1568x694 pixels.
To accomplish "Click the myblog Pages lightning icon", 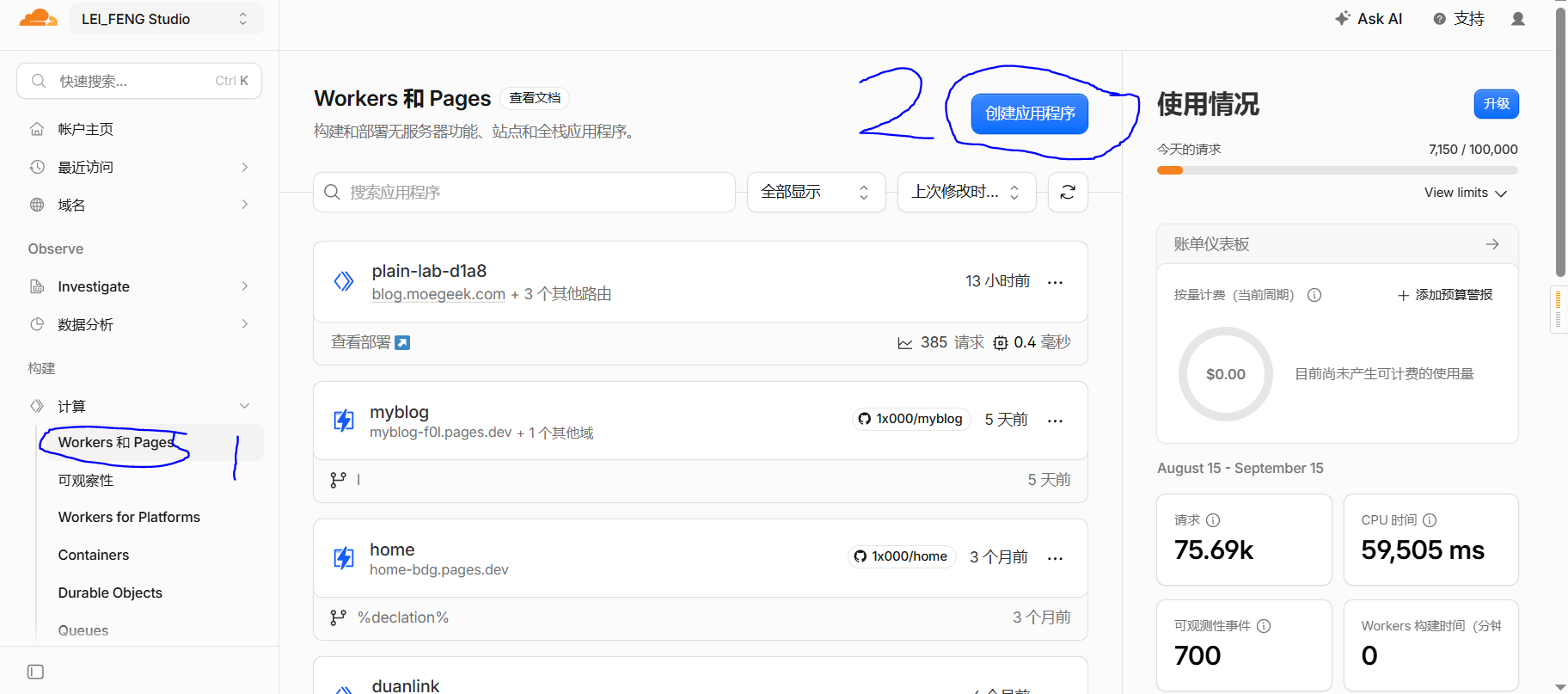I will (344, 421).
